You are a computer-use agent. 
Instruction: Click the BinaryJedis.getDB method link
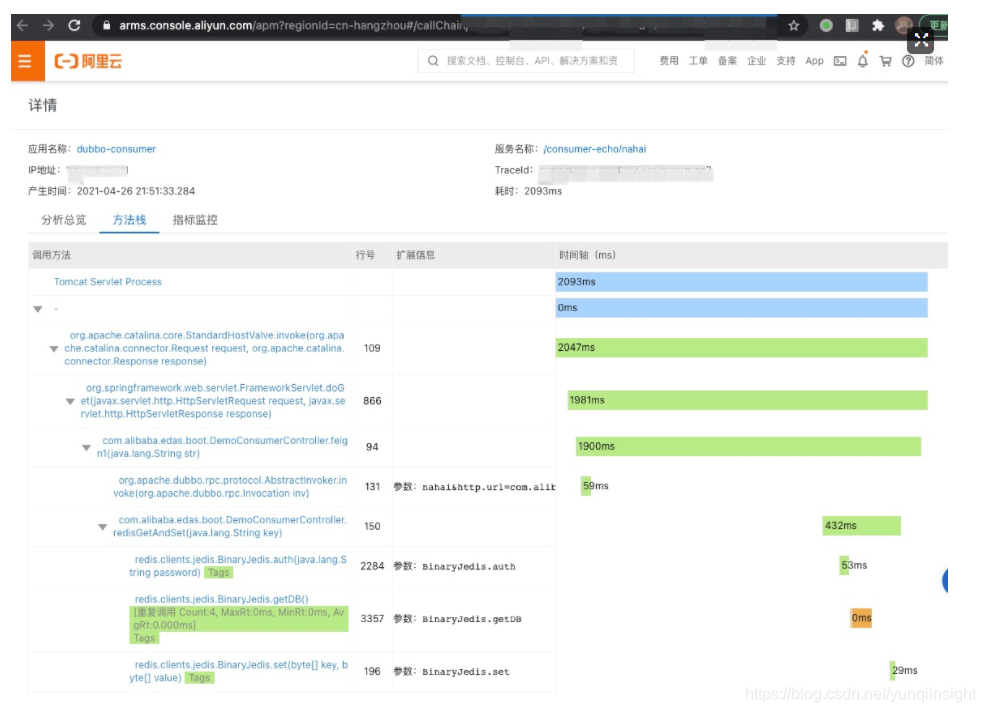221,599
